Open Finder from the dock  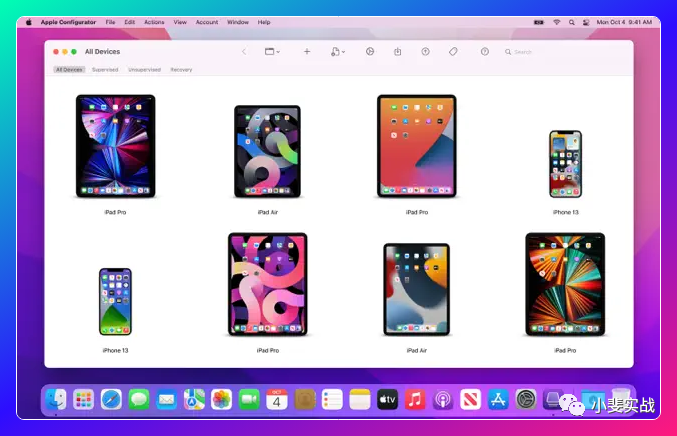point(56,399)
